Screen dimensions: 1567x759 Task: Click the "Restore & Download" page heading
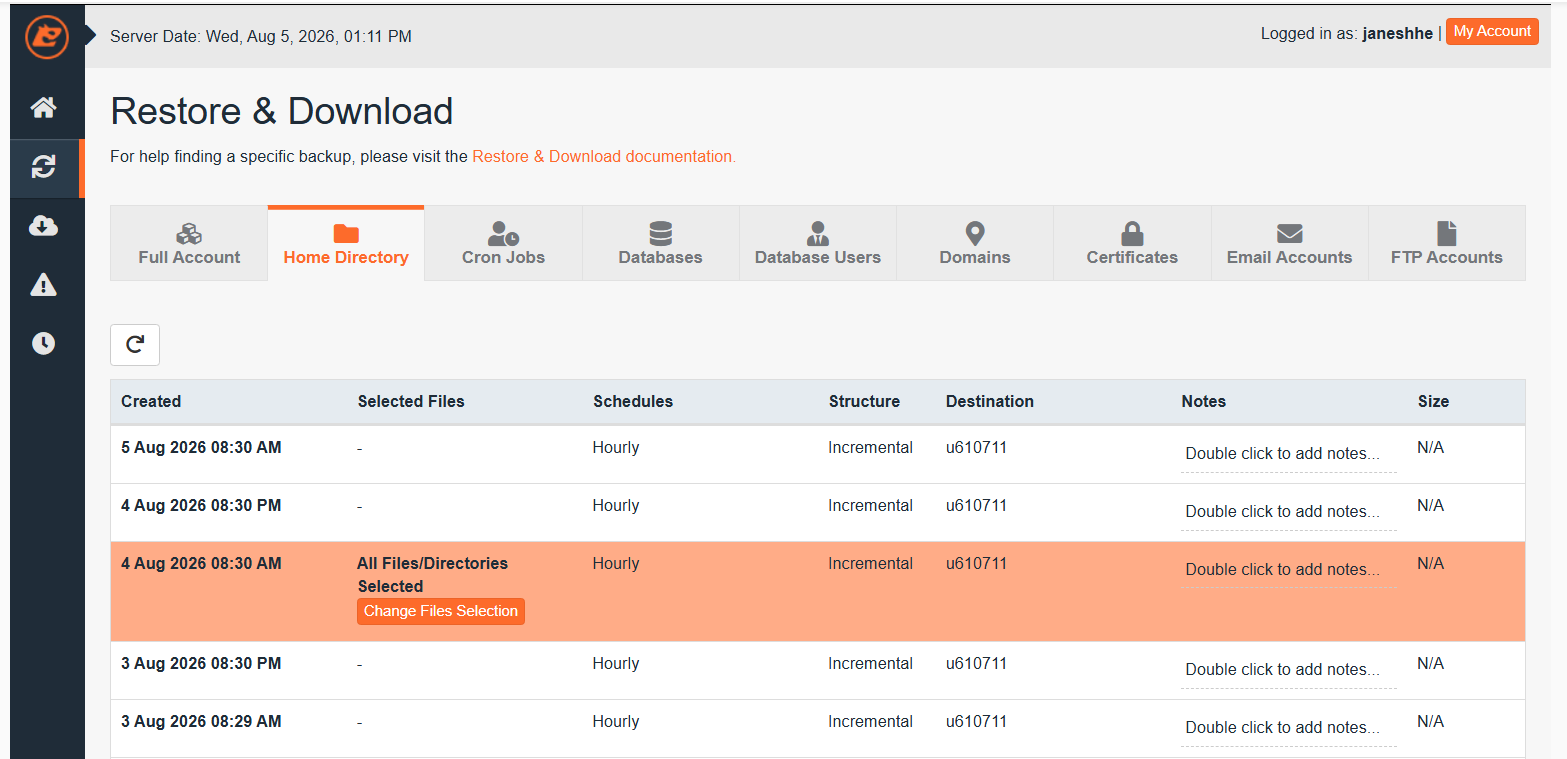(282, 111)
